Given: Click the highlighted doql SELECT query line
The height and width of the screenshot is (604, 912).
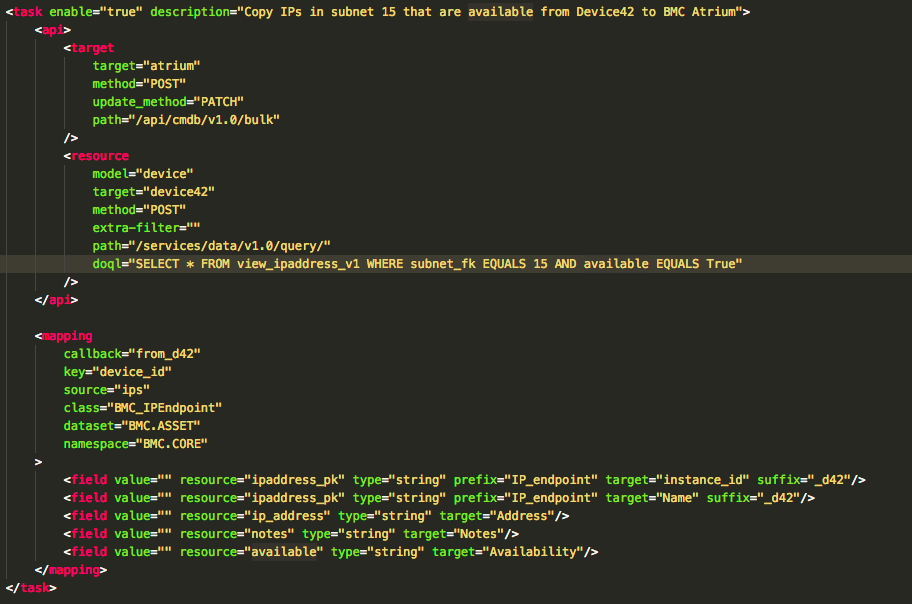Looking at the screenshot, I should coord(417,264).
